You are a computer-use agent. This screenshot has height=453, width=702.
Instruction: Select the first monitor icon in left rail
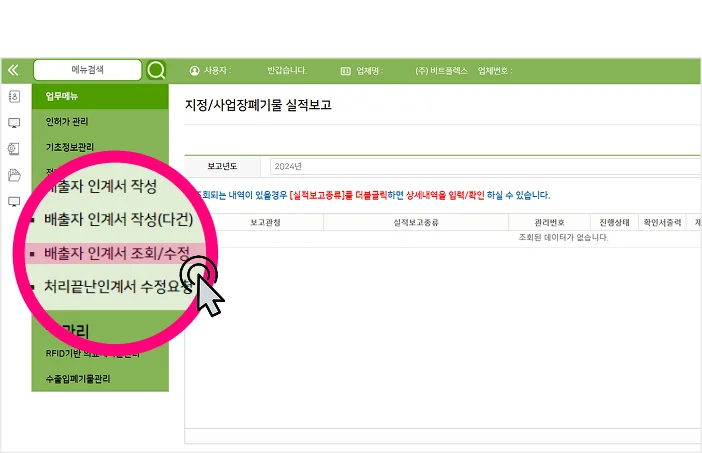coord(14,123)
